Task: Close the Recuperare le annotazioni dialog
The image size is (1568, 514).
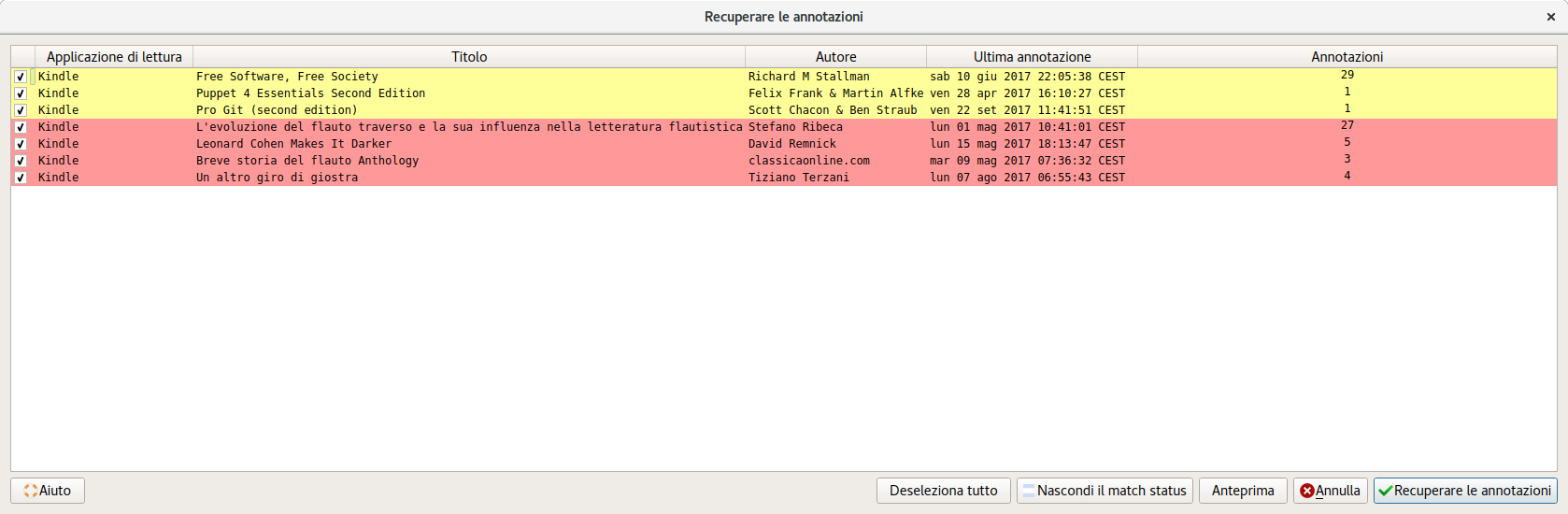Action: (x=1550, y=17)
